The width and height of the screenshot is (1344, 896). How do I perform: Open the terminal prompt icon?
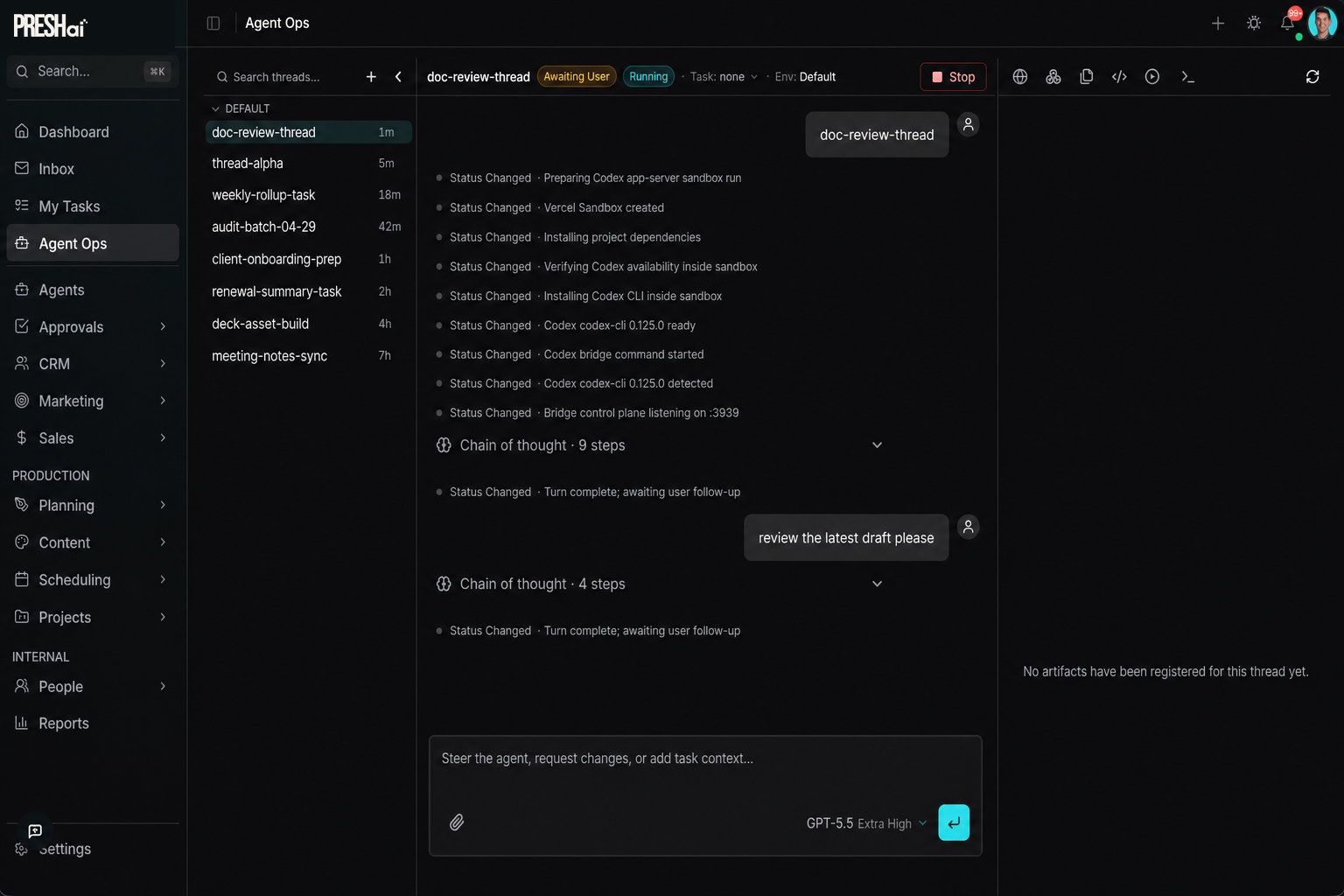coord(1187,77)
